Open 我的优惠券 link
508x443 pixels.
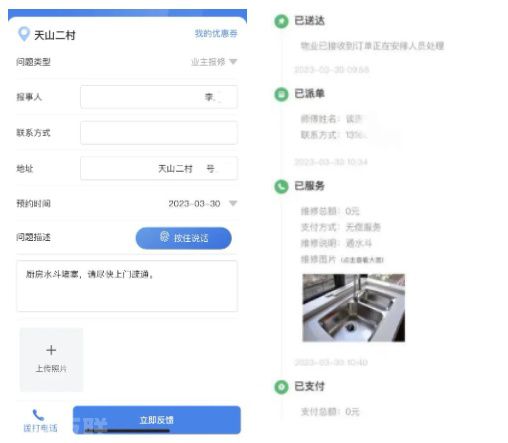pos(216,34)
